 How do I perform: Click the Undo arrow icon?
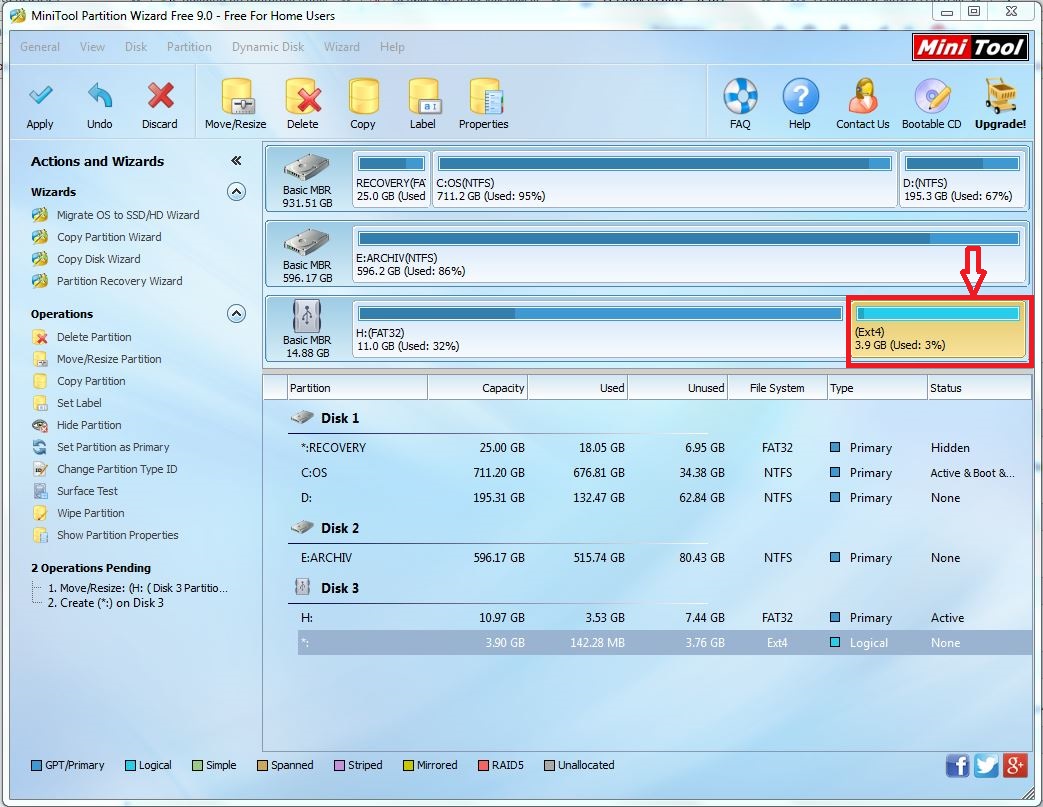point(100,98)
